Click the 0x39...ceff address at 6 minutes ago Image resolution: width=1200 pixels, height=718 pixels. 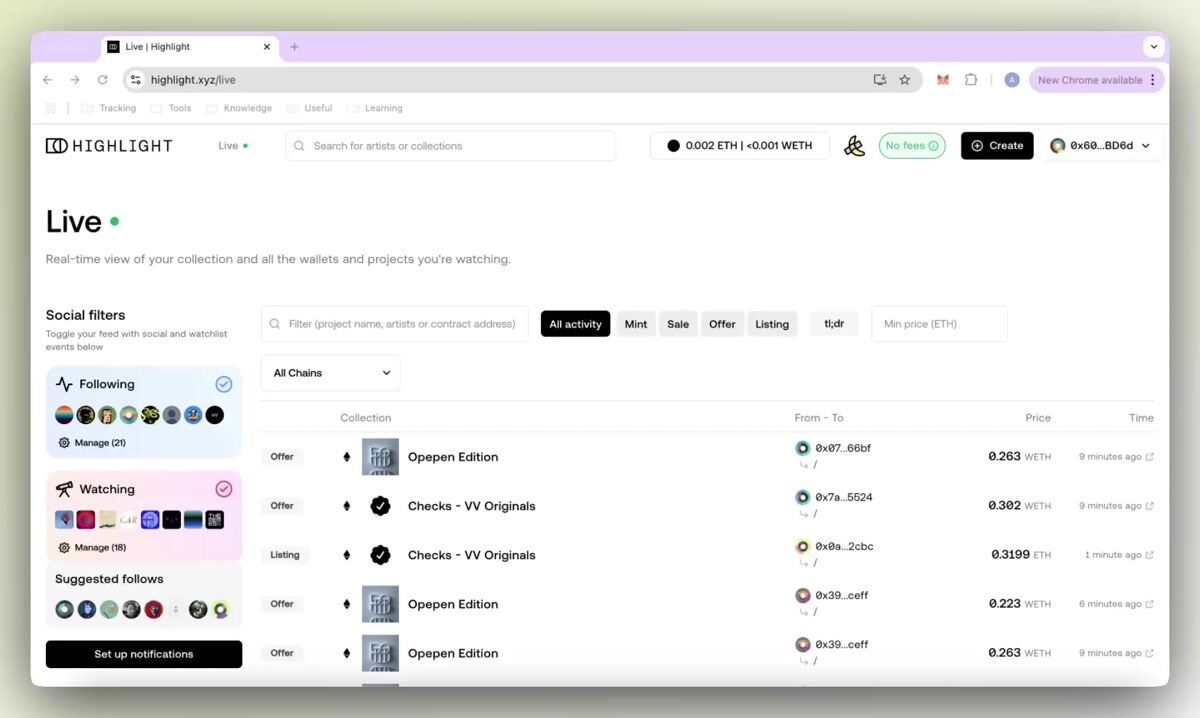coord(842,596)
